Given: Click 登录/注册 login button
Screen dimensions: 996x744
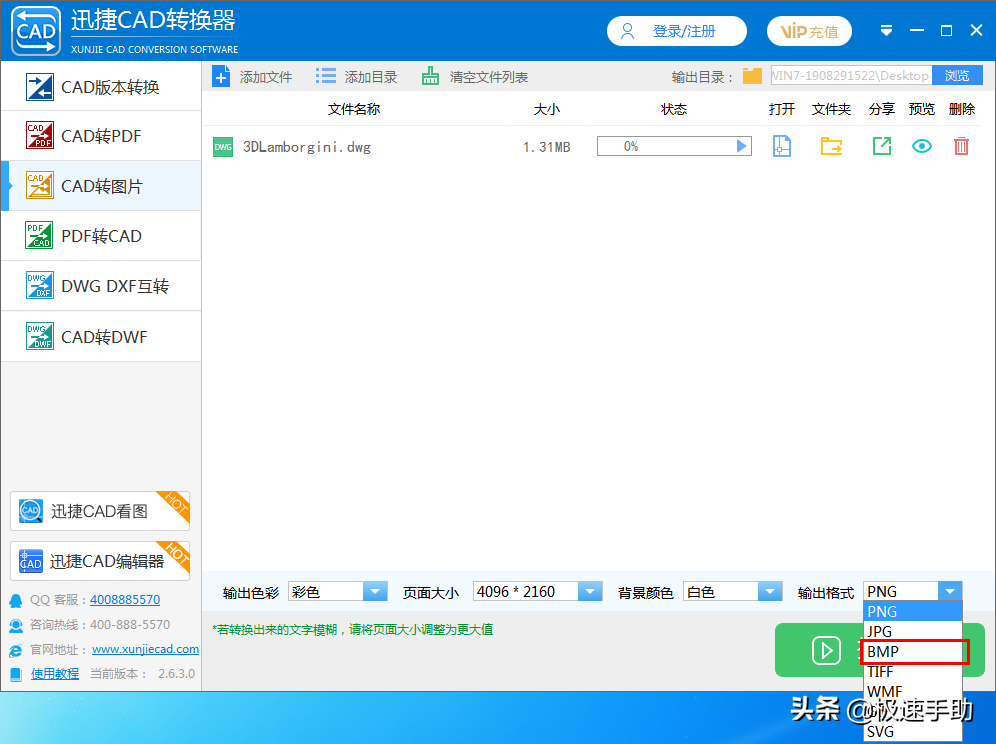Looking at the screenshot, I should (676, 31).
